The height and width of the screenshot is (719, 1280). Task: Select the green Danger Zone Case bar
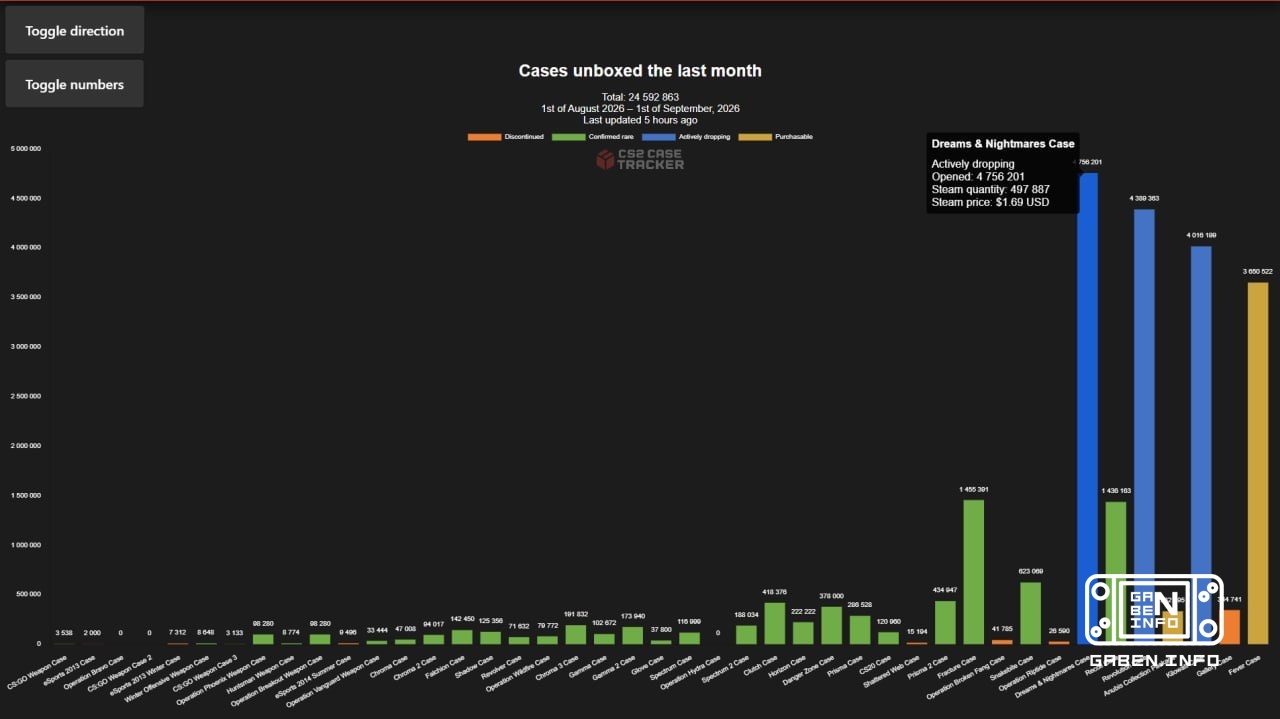click(831, 625)
